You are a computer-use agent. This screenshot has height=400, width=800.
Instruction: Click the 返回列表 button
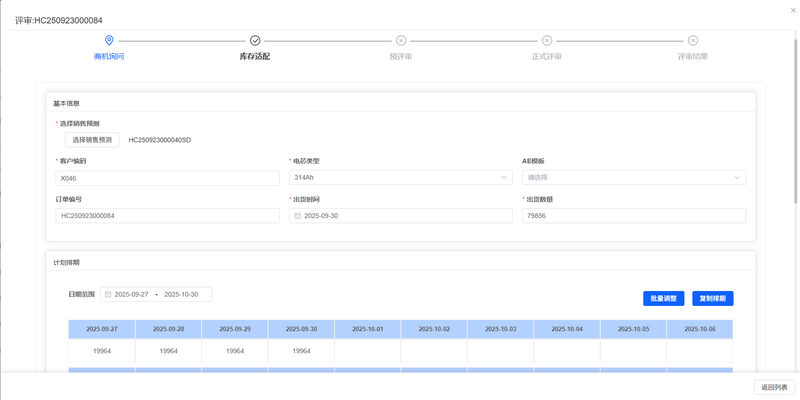point(774,387)
